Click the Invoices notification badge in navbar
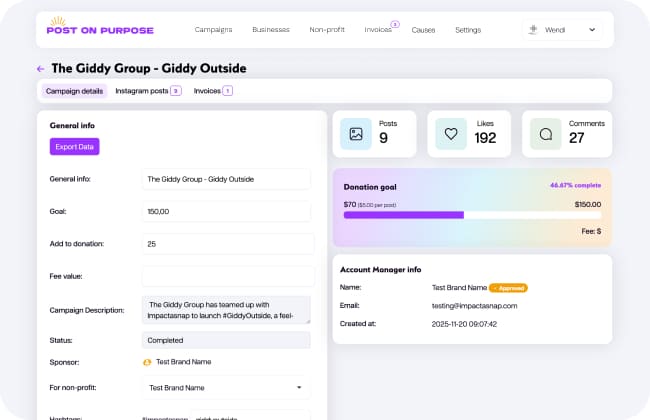Viewport: 650px width, 420px height. [x=394, y=24]
